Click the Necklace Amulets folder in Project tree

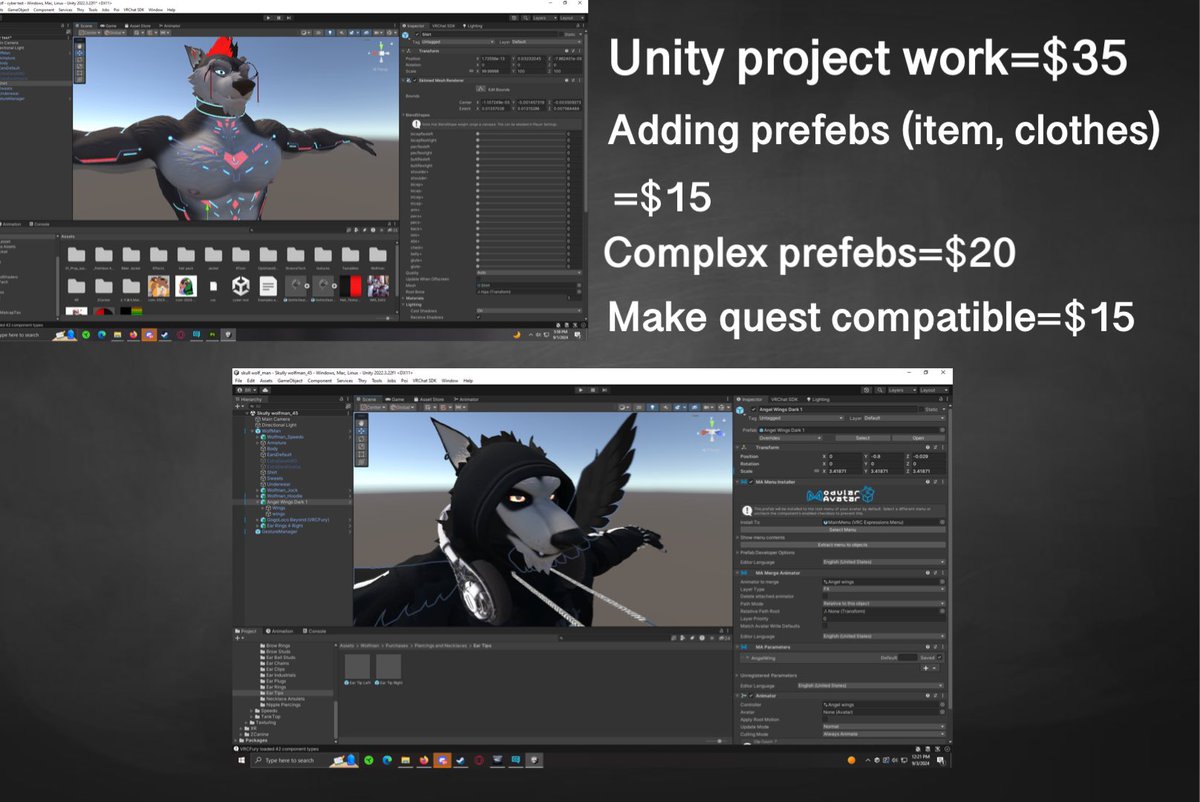click(285, 699)
